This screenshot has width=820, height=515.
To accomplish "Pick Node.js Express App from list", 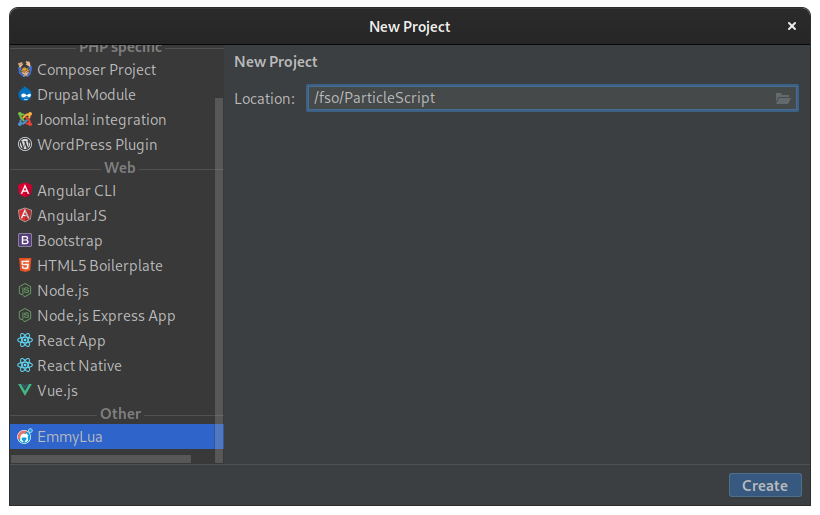I will (106, 316).
